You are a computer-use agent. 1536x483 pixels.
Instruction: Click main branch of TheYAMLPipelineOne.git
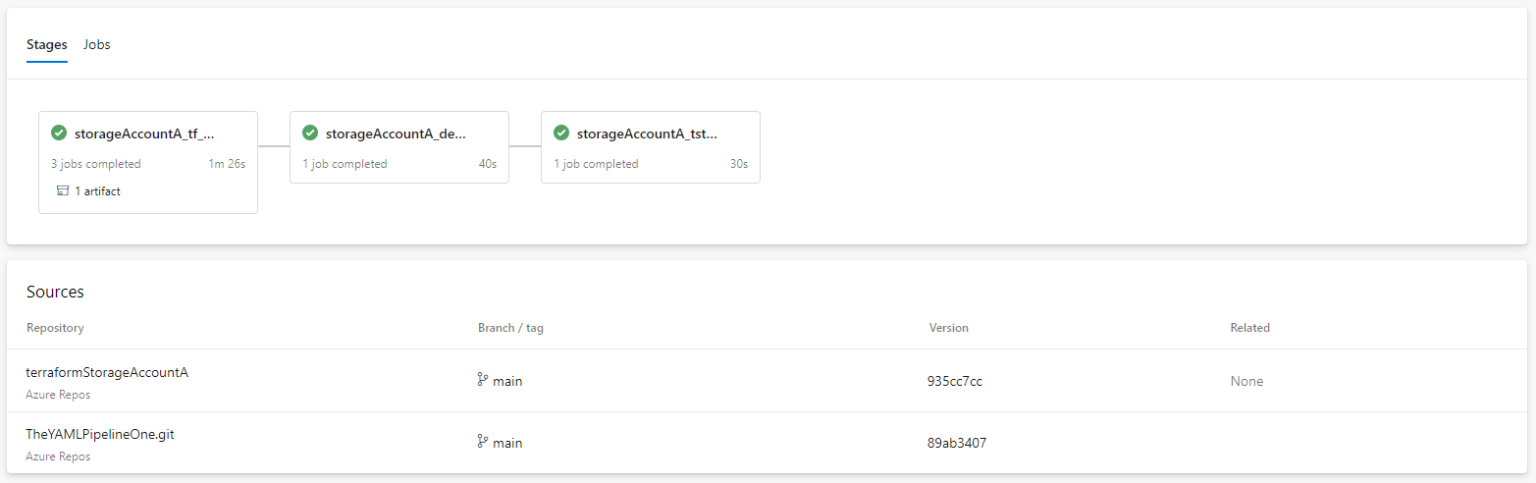pos(508,443)
